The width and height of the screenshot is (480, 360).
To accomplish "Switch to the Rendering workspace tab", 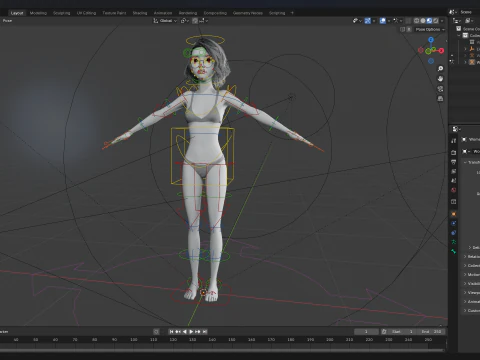I will (188, 13).
